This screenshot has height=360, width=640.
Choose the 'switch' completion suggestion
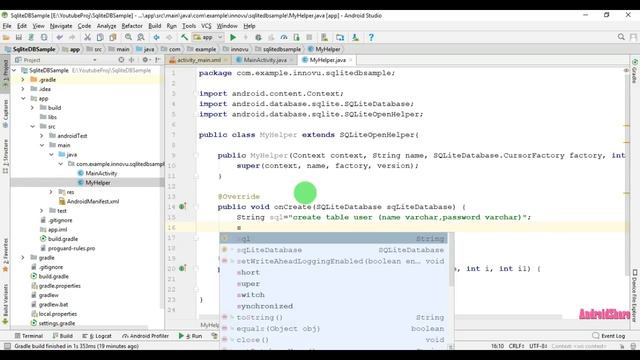point(334,295)
